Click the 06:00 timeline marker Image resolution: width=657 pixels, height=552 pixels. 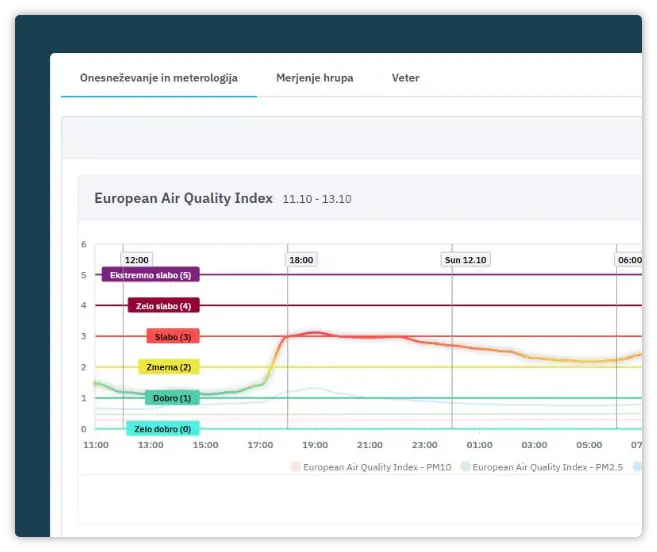(x=629, y=260)
